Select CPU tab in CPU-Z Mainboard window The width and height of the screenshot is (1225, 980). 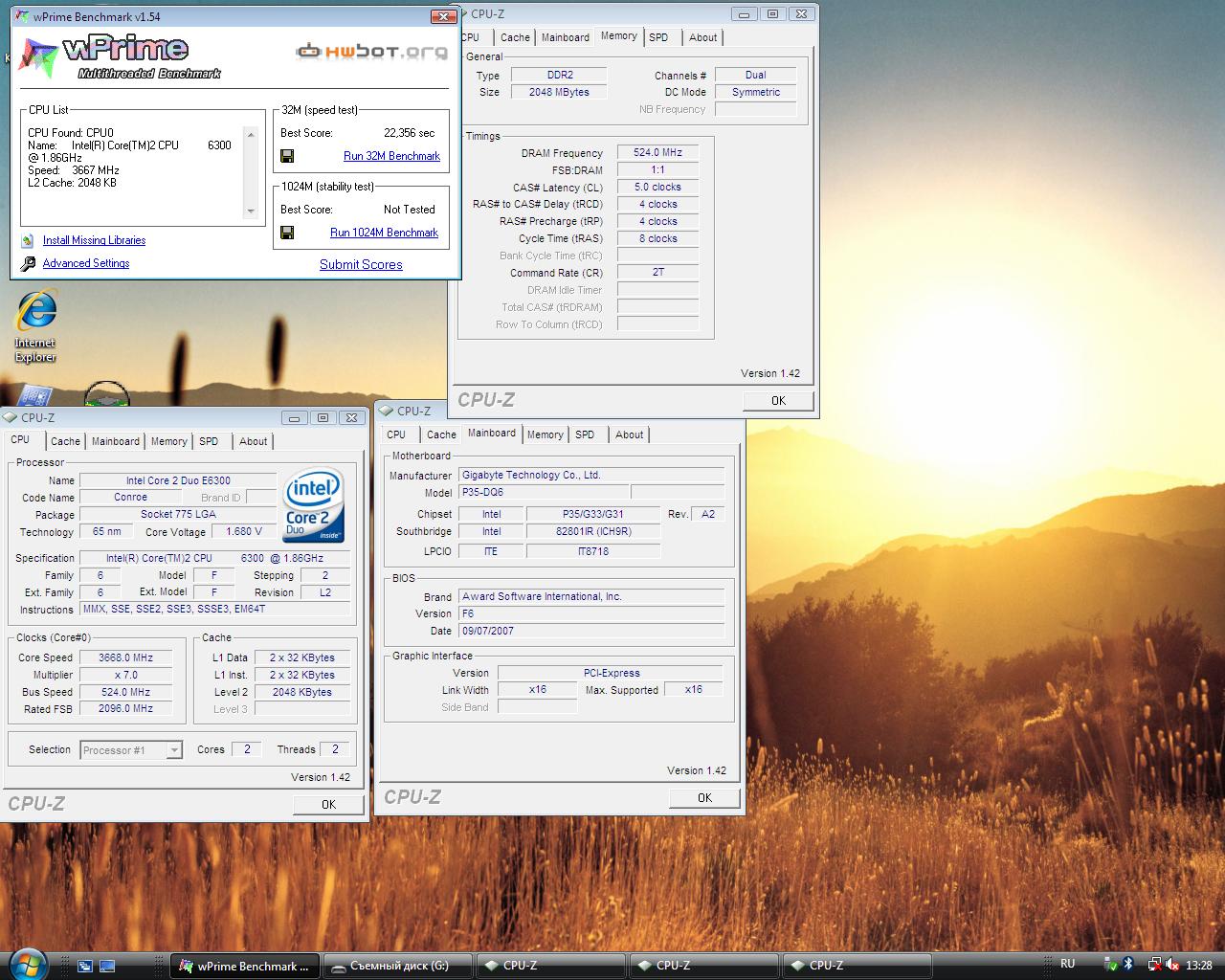coord(396,434)
